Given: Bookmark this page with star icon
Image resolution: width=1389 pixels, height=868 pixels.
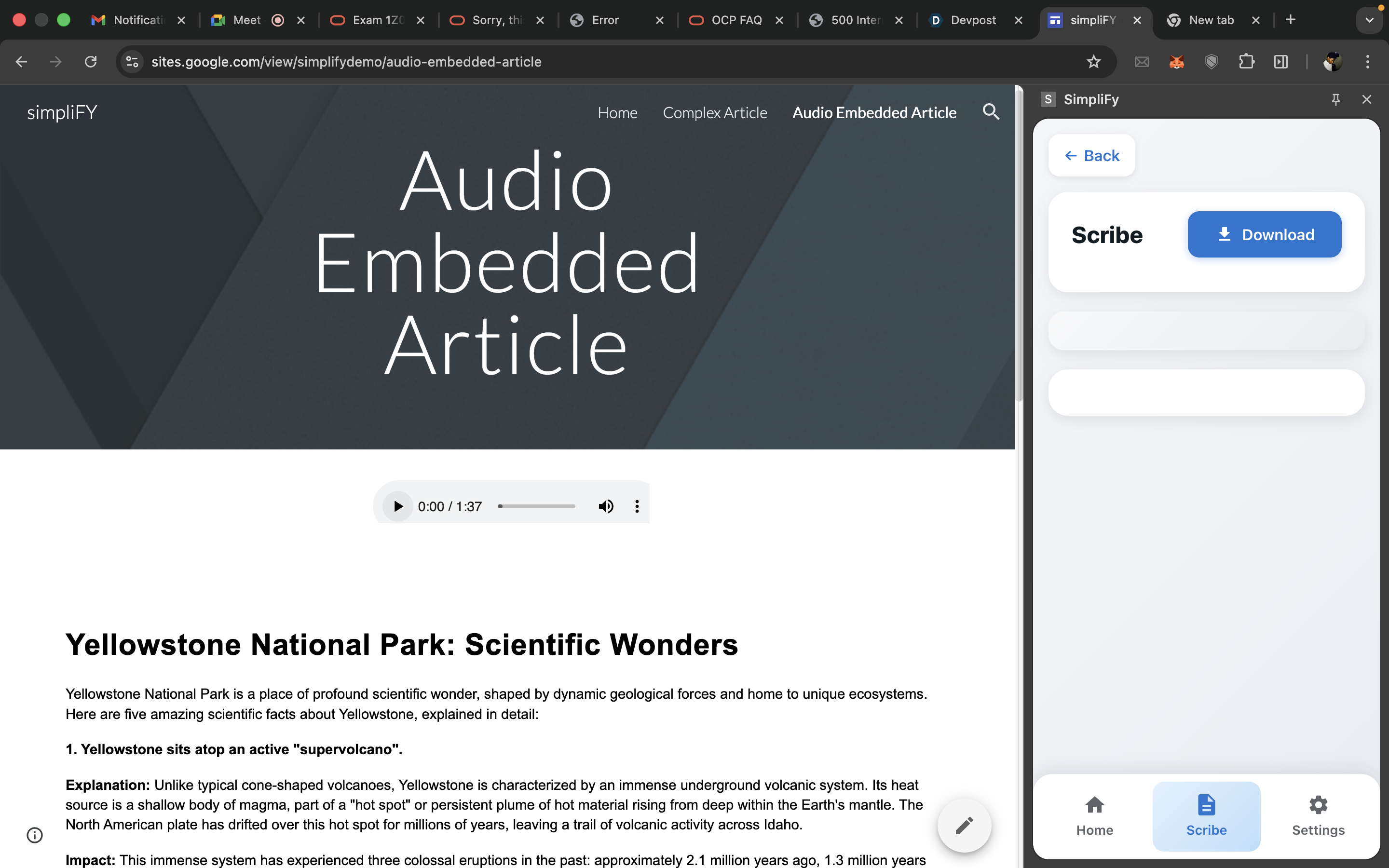Looking at the screenshot, I should tap(1093, 61).
